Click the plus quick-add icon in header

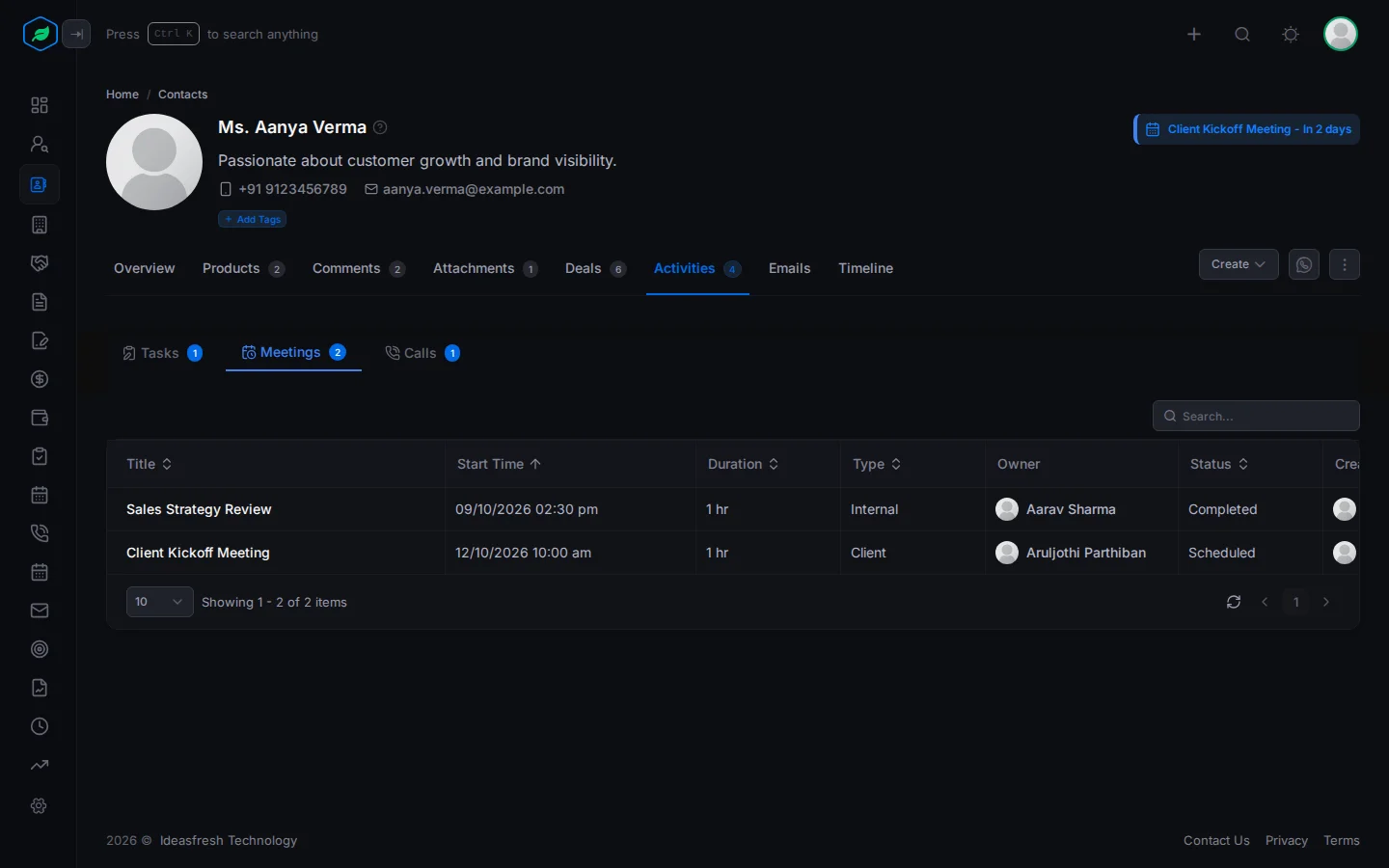tap(1194, 35)
